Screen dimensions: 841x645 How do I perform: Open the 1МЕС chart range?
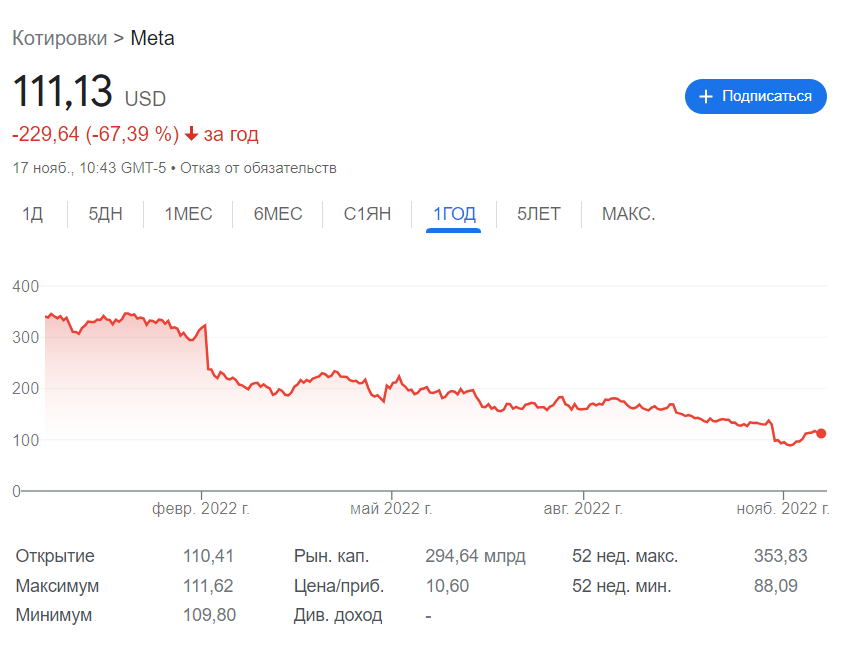click(188, 214)
